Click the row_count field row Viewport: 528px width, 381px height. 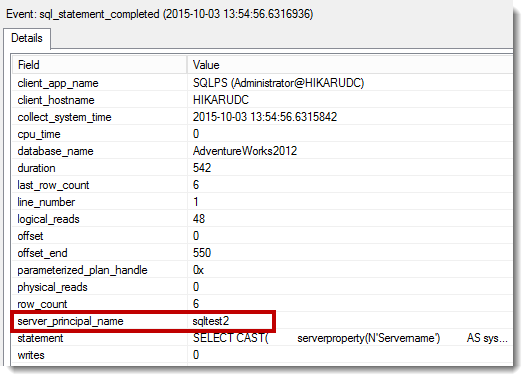263,304
